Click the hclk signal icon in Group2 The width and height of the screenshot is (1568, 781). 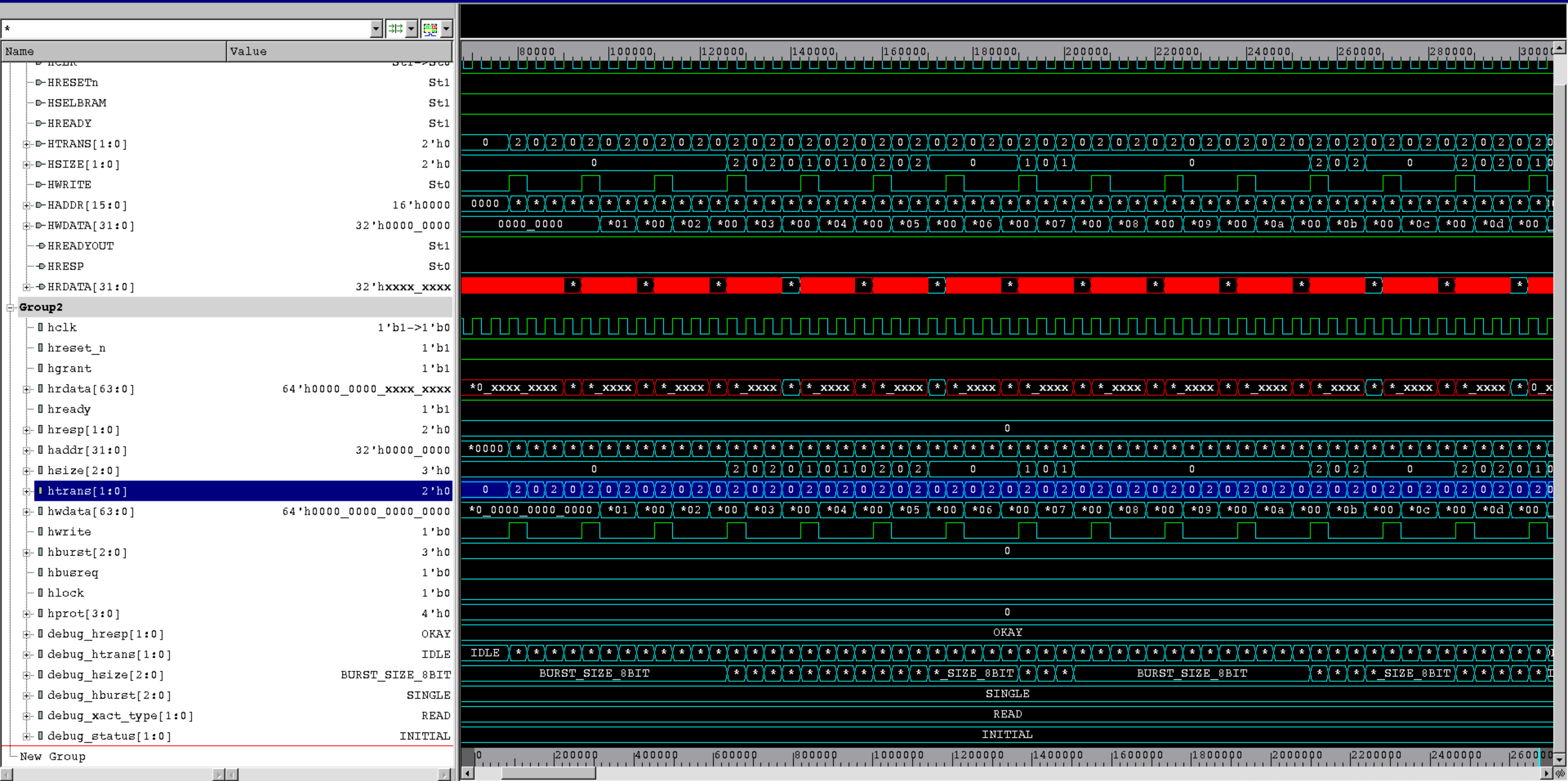coord(40,327)
